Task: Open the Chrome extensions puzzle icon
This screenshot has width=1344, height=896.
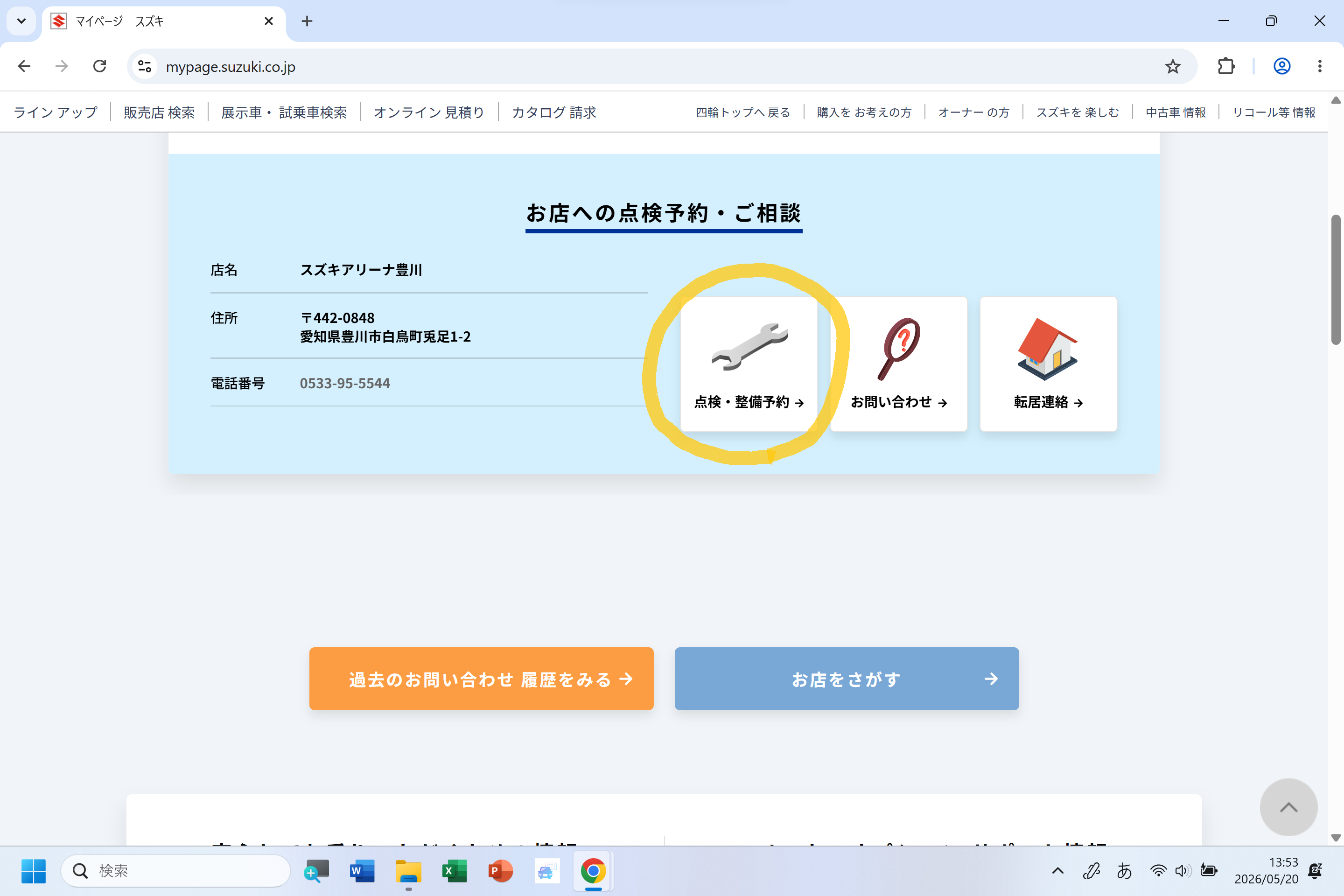Action: click(1225, 66)
